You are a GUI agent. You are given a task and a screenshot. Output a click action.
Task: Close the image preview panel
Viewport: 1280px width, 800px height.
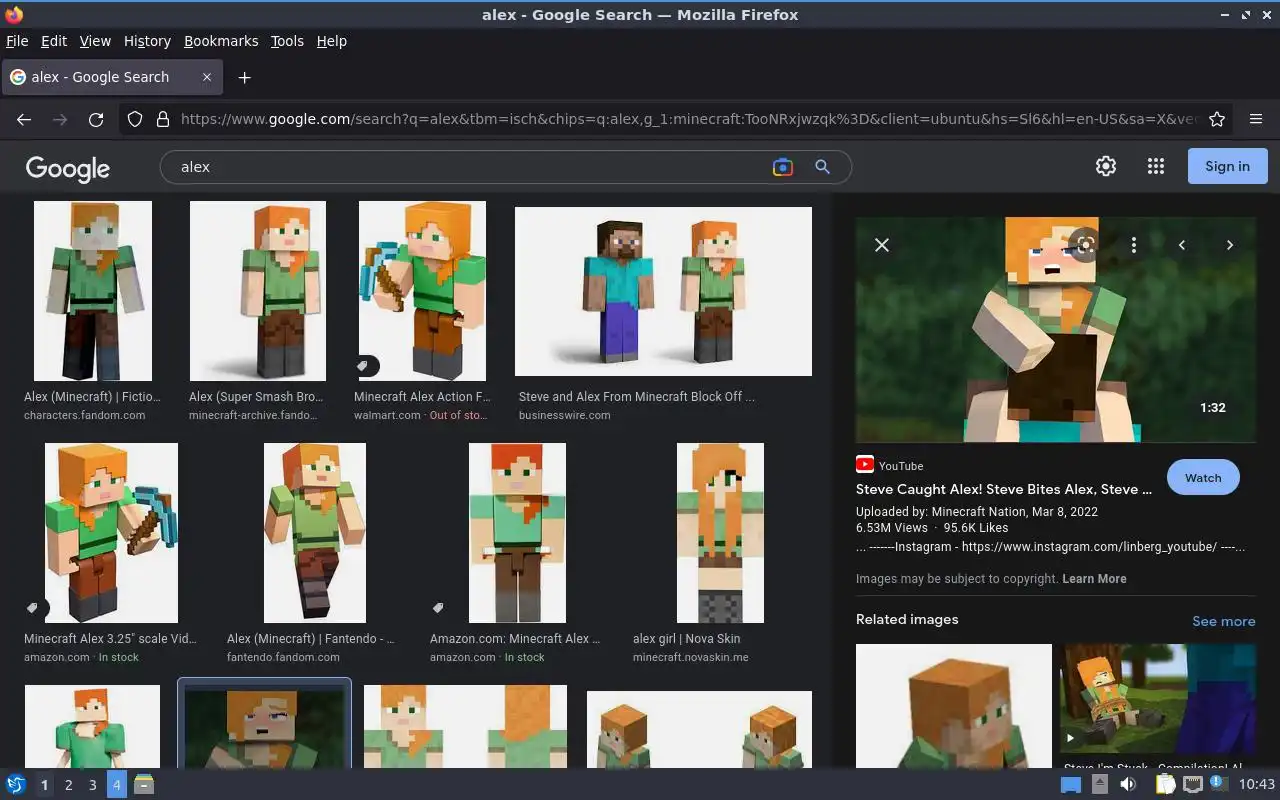click(x=882, y=244)
